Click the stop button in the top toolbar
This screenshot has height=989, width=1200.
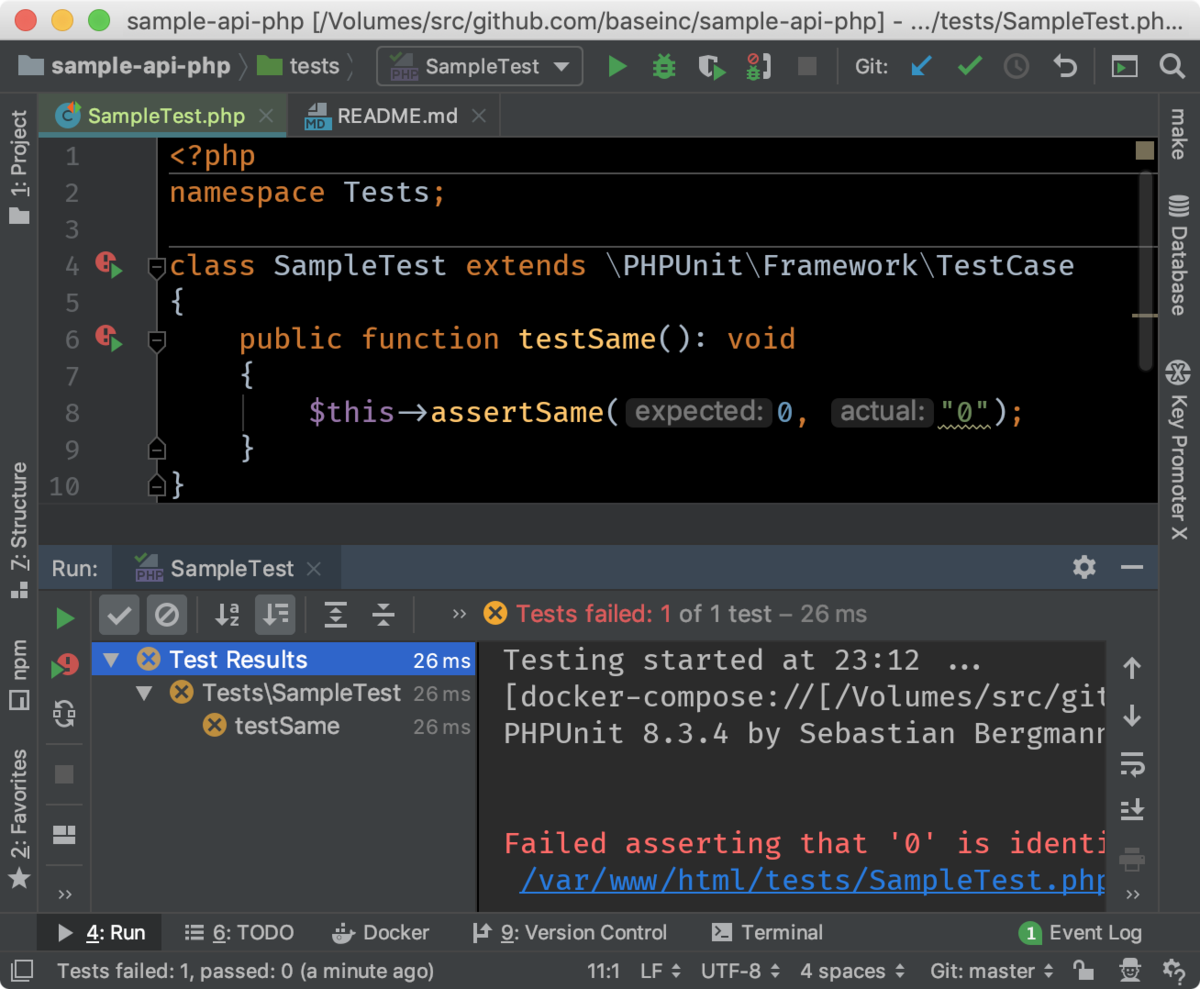point(806,67)
